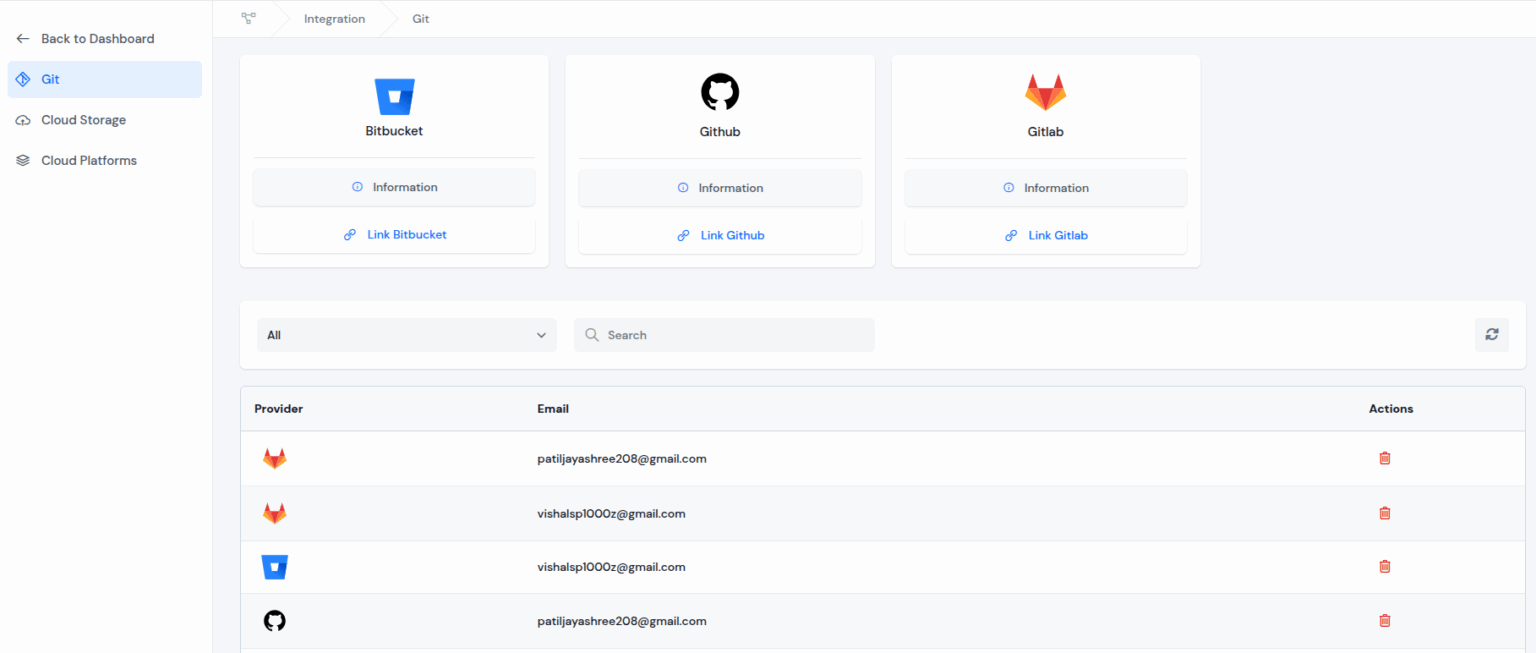Click the magnifier icon in search box
Screen dimensions: 1536x653
pyautogui.click(x=592, y=335)
